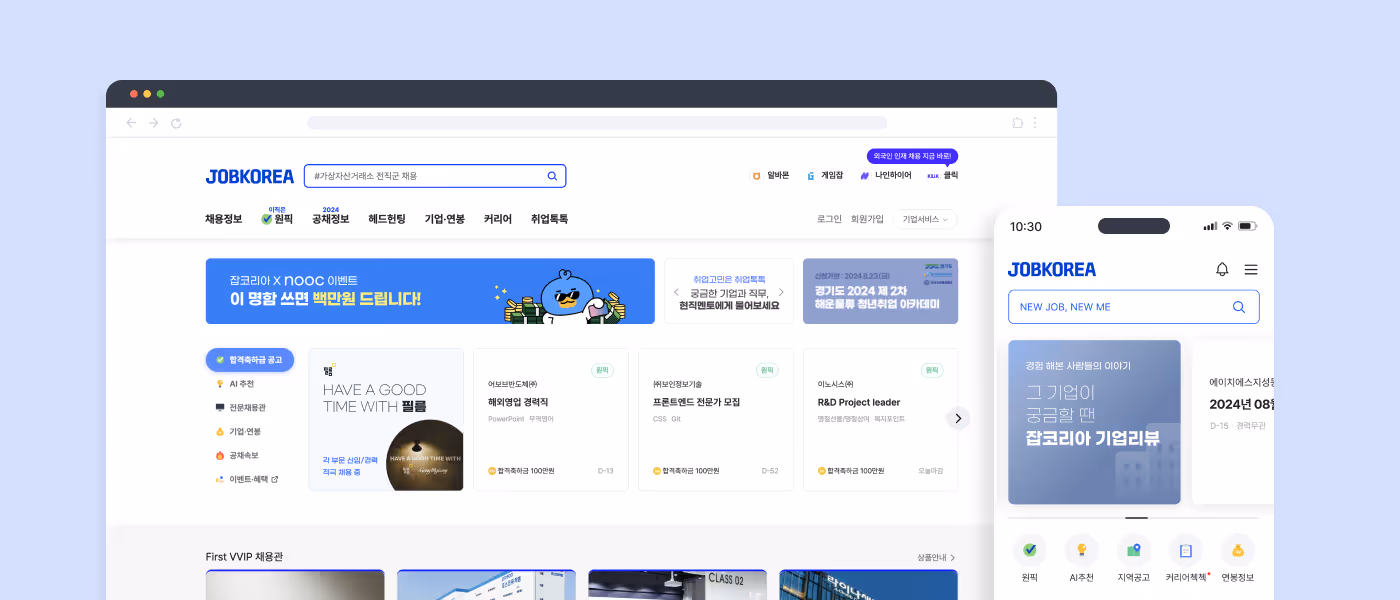Open the mobile hamburger menu
1400x600 pixels.
[x=1251, y=269]
